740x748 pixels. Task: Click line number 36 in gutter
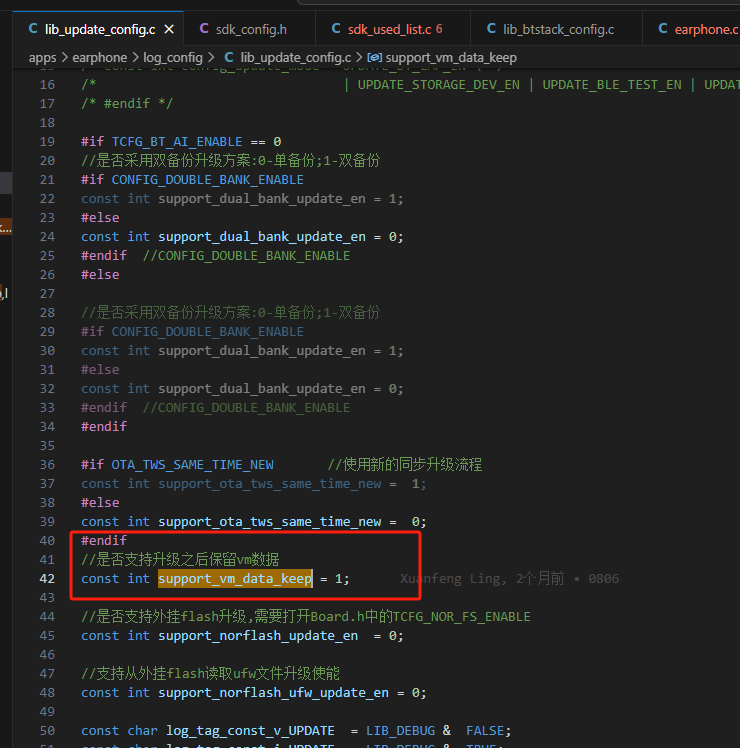(47, 465)
